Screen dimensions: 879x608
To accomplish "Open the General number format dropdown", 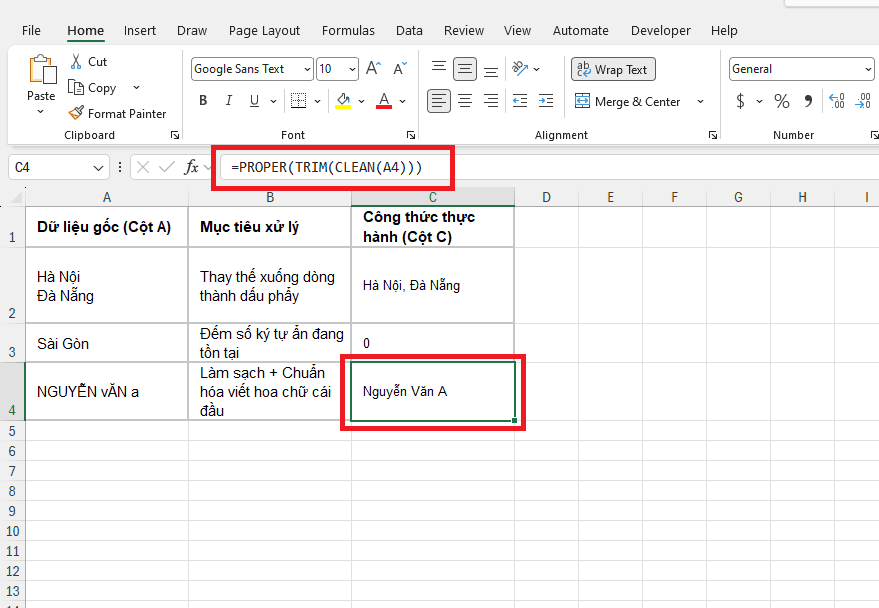I will 868,69.
